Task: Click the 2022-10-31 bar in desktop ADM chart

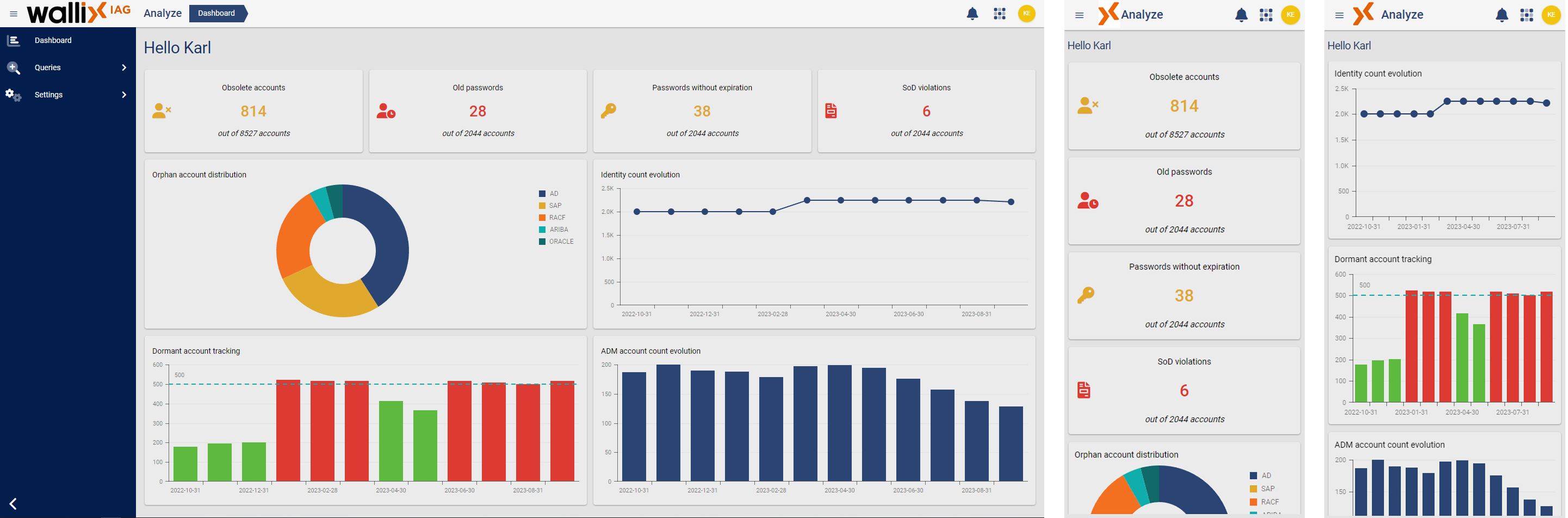Action: pos(634,427)
